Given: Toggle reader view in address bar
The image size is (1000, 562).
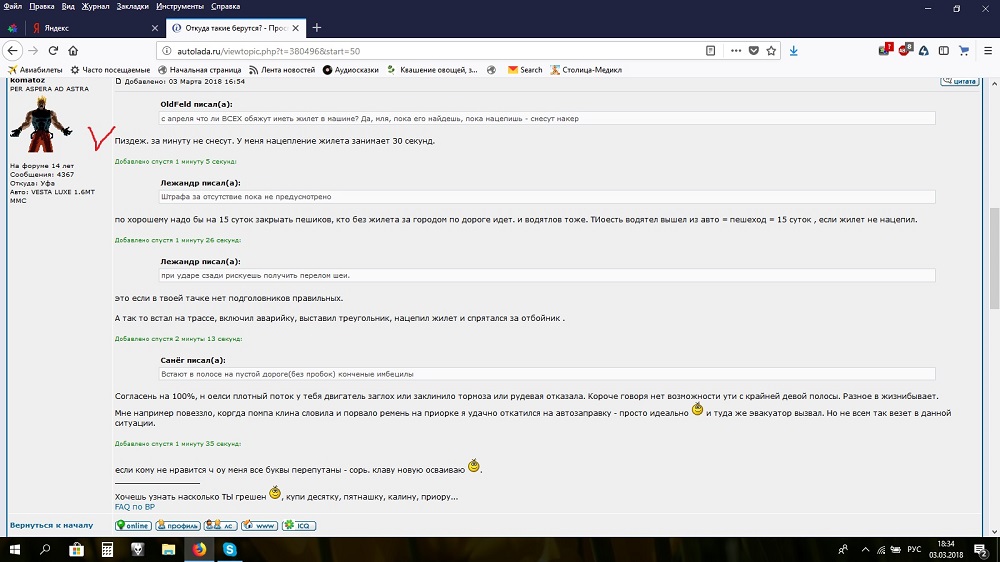Looking at the screenshot, I should point(711,50).
